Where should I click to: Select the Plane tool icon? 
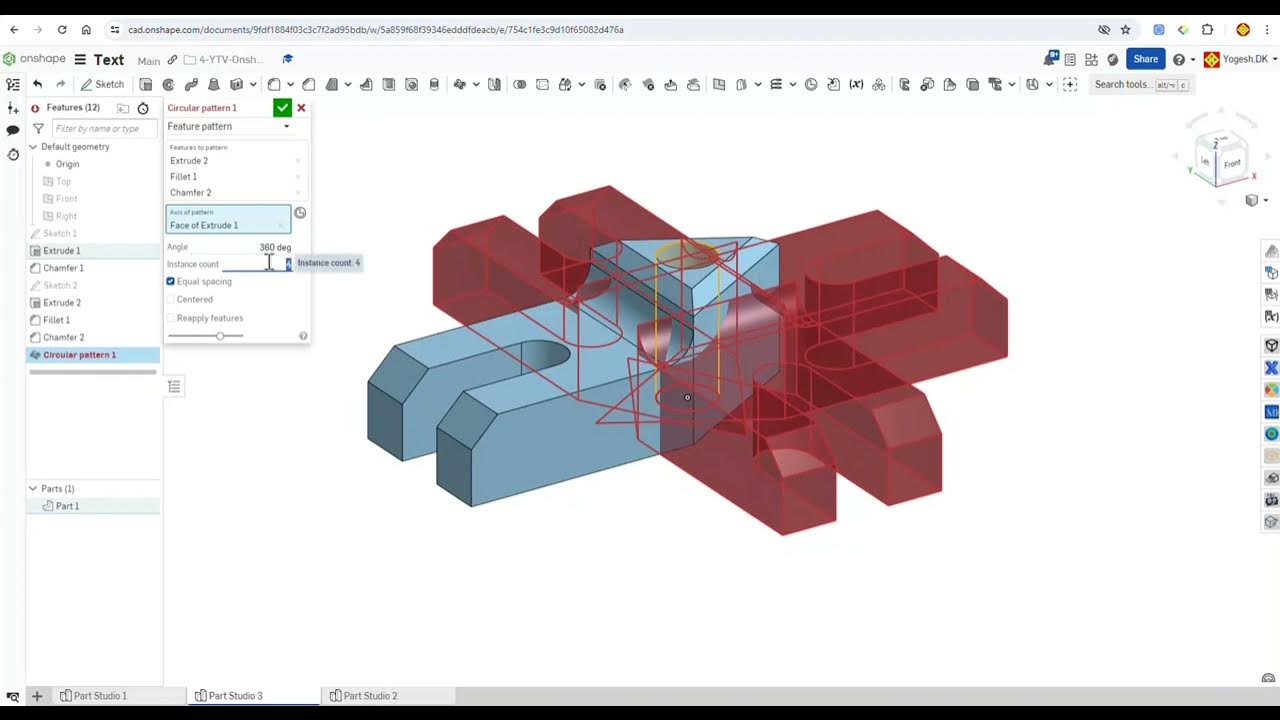click(x=719, y=85)
